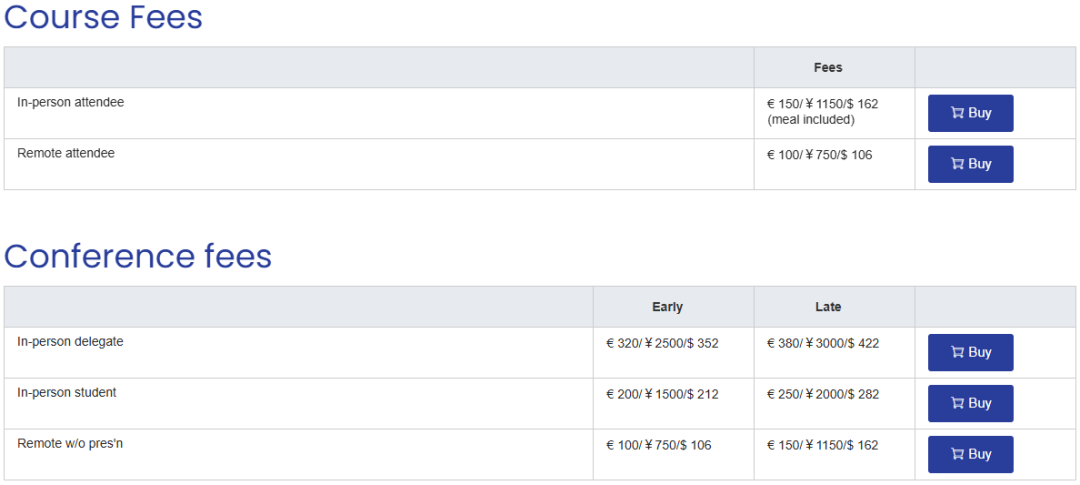Click the In-person student label

click(x=67, y=393)
